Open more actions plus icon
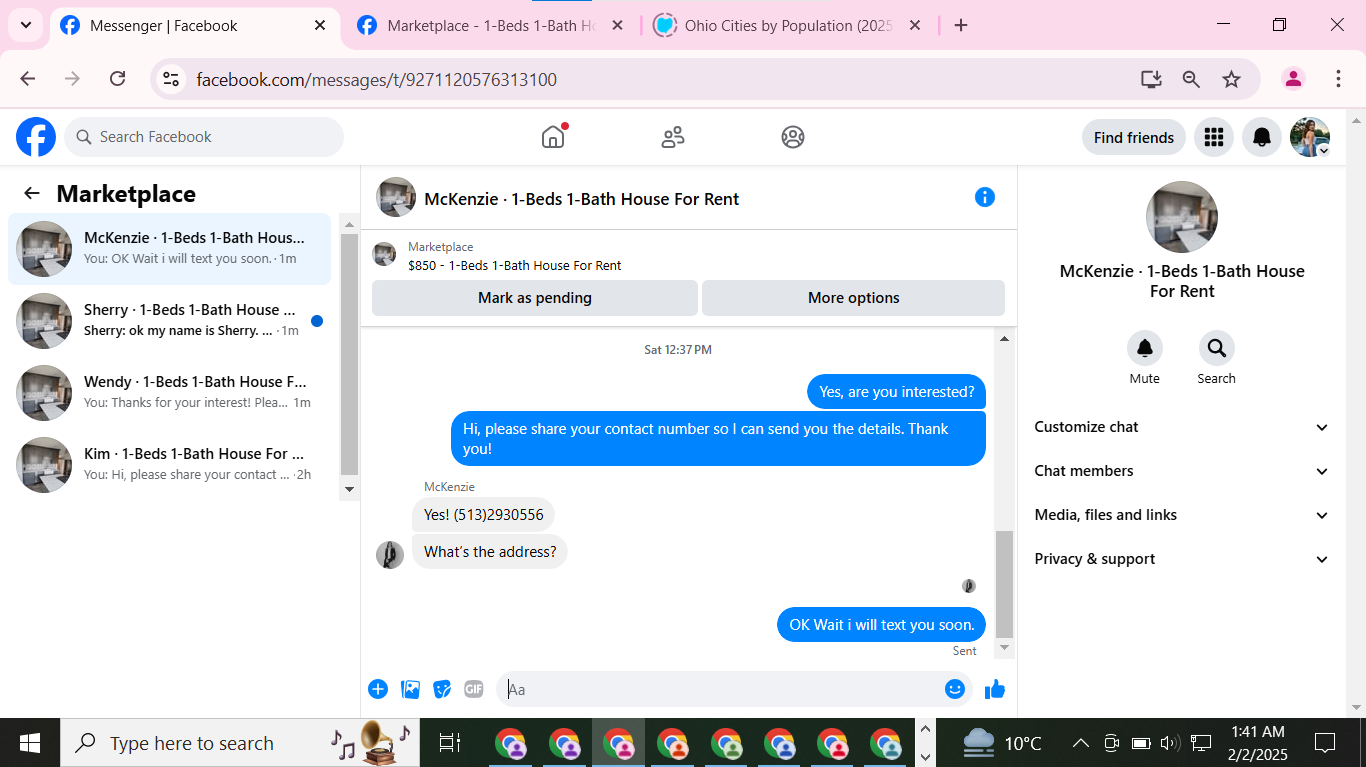The image size is (1366, 767). click(x=378, y=689)
